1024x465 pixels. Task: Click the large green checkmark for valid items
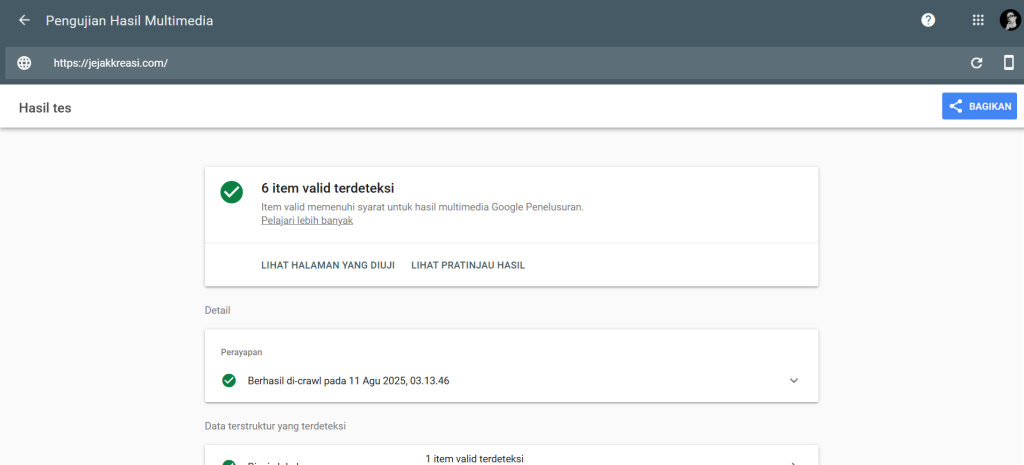click(x=232, y=192)
